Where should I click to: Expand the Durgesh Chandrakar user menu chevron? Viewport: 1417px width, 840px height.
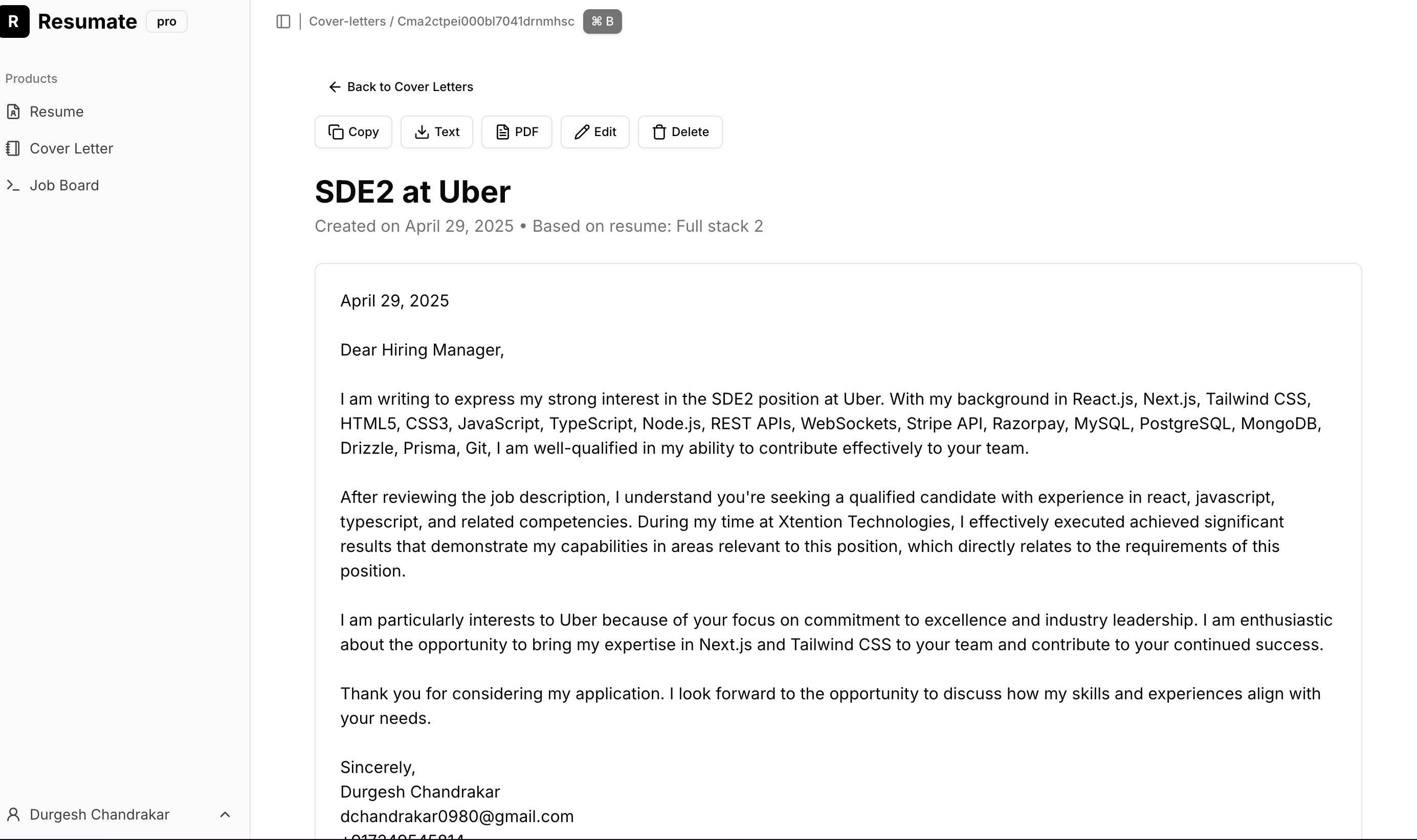click(x=225, y=814)
